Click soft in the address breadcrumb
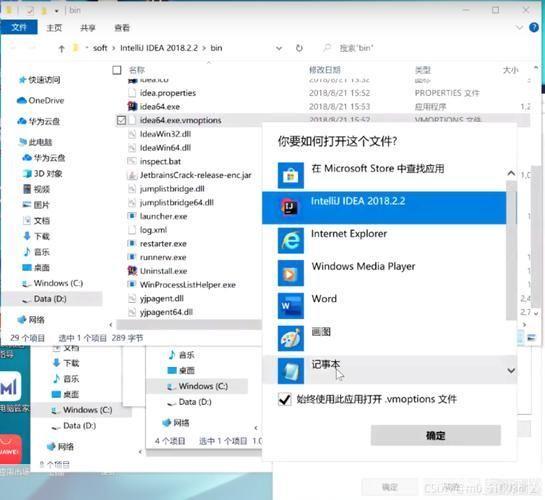The height and width of the screenshot is (500, 545). 100,48
